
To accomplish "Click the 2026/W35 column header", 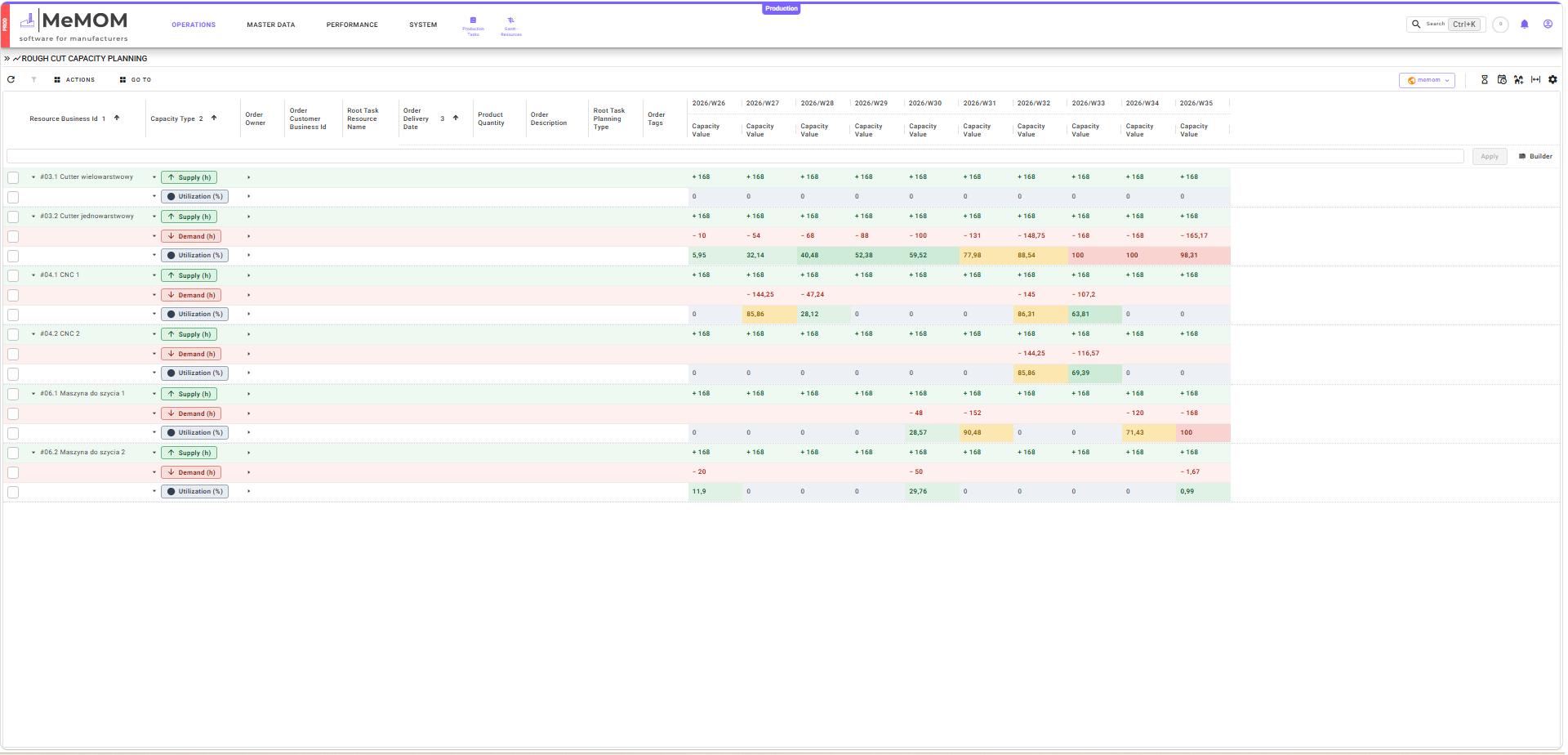I will pyautogui.click(x=1196, y=103).
